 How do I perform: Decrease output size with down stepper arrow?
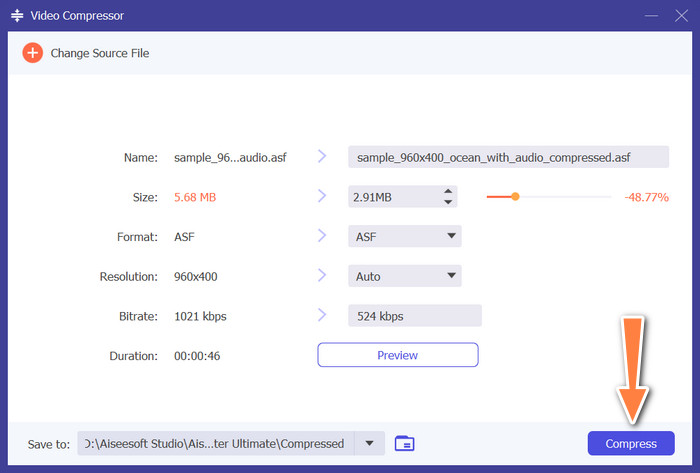pyautogui.click(x=448, y=203)
